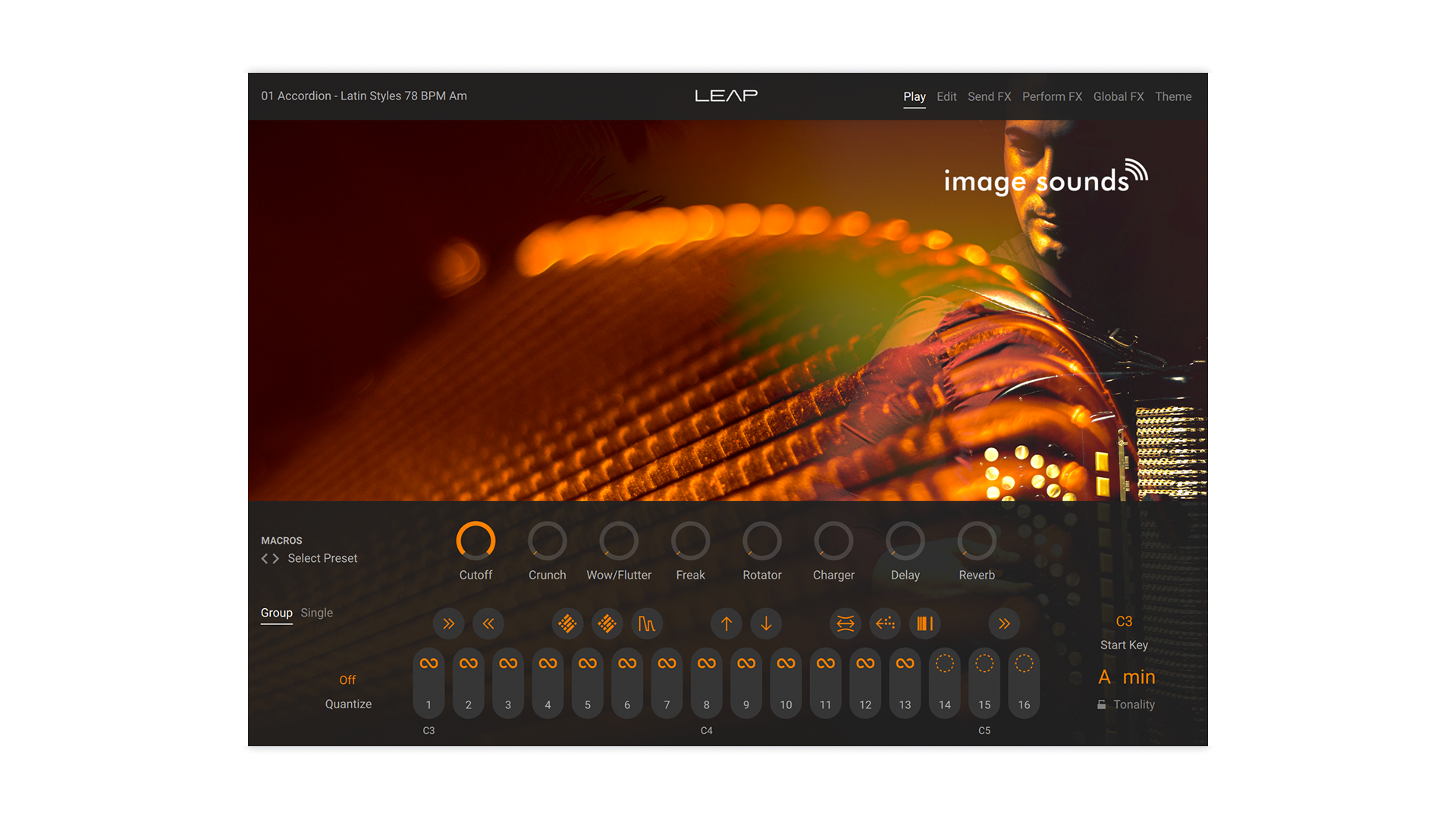Select the waveform envelope icon in the toolbar
Screen dimensions: 1456x819
pyautogui.click(x=647, y=623)
